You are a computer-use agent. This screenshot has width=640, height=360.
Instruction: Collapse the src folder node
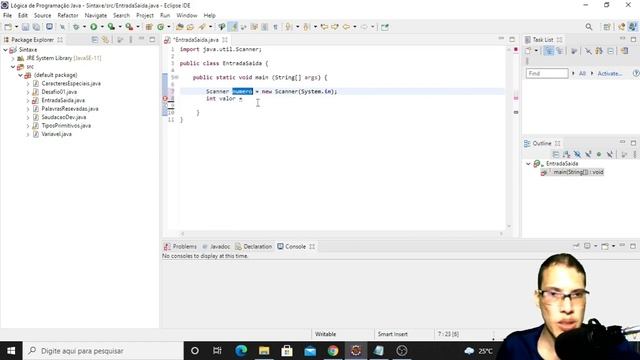pos(13,67)
